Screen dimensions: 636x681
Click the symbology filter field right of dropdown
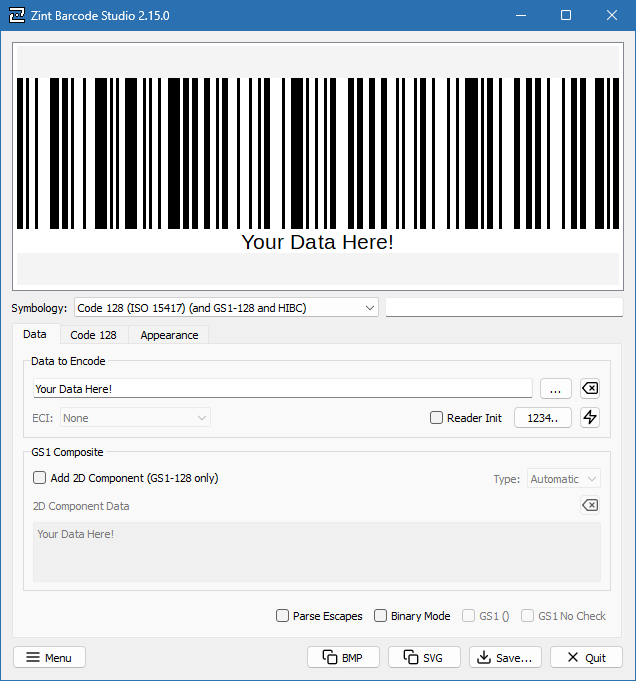tap(504, 307)
